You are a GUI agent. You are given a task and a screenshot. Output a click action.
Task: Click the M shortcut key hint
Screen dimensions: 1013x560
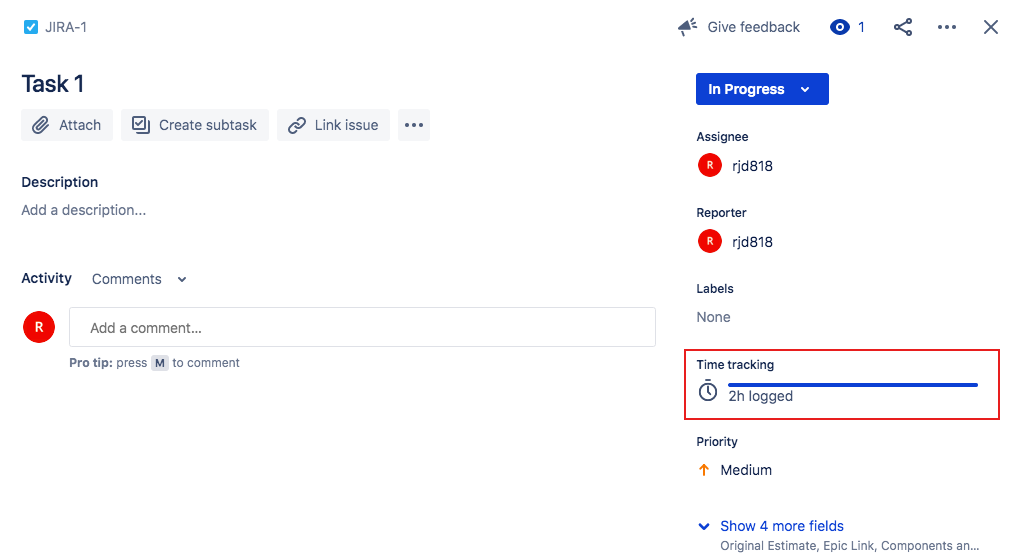pos(160,363)
